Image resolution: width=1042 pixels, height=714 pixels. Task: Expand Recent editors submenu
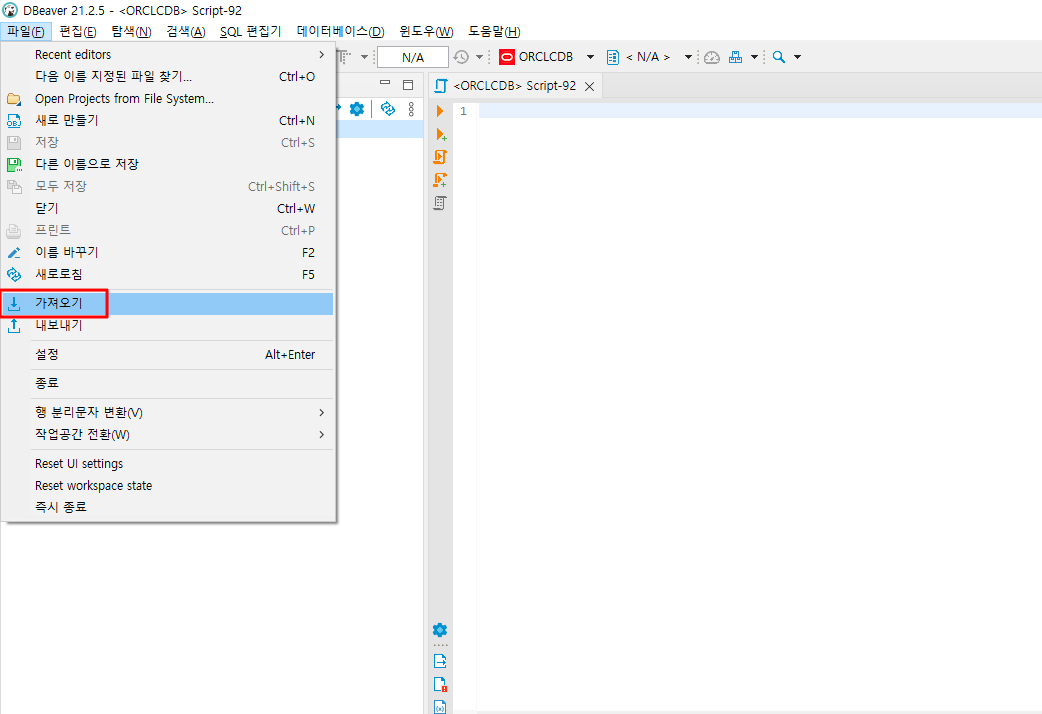(x=322, y=55)
